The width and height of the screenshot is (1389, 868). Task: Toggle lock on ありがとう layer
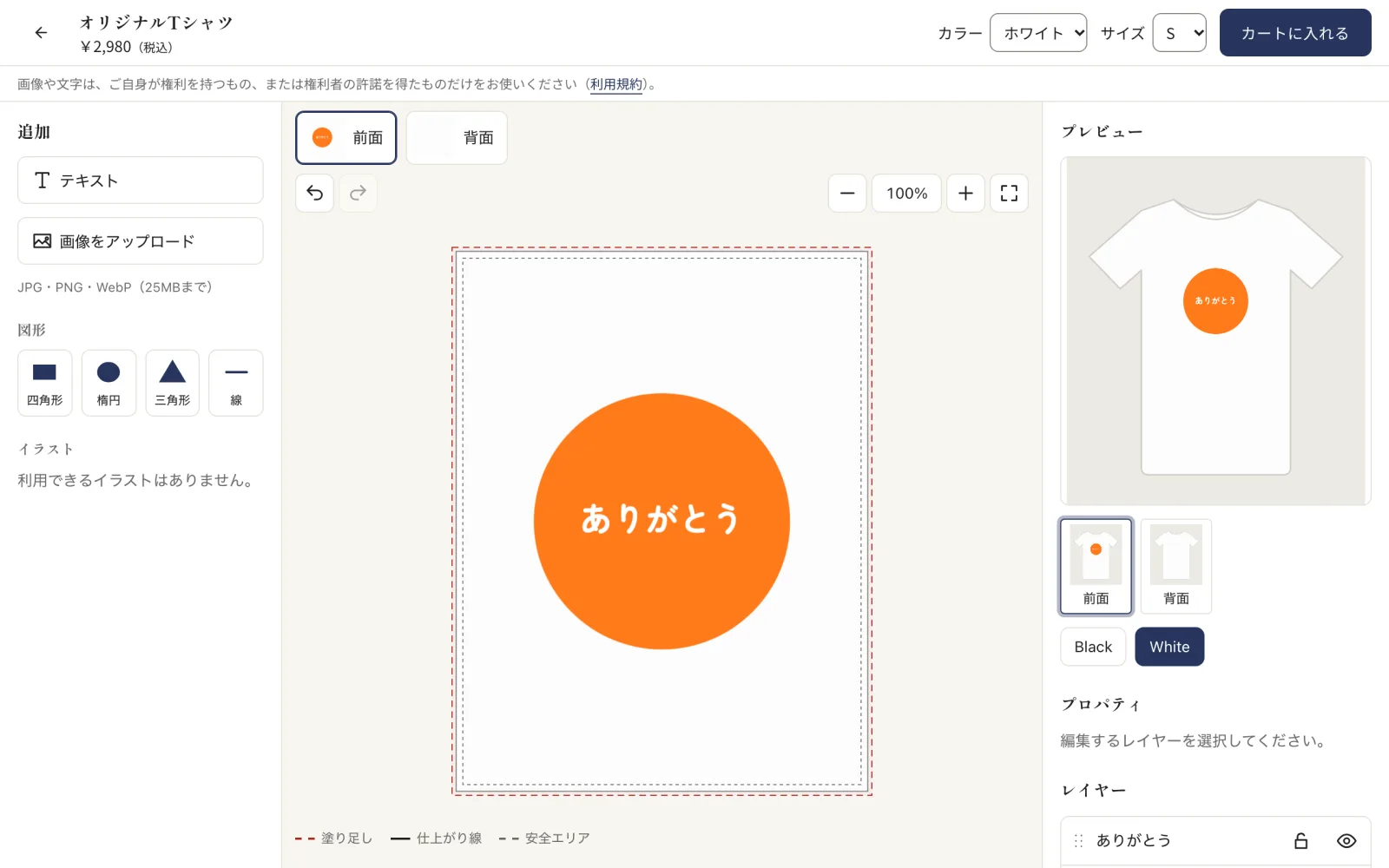1300,840
